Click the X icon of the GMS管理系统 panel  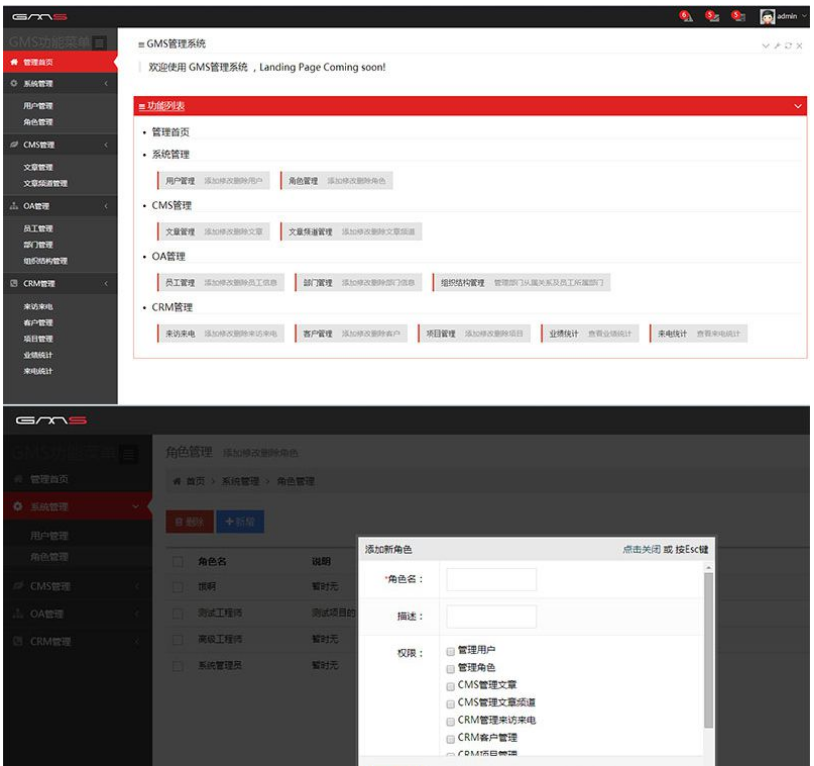coord(800,46)
